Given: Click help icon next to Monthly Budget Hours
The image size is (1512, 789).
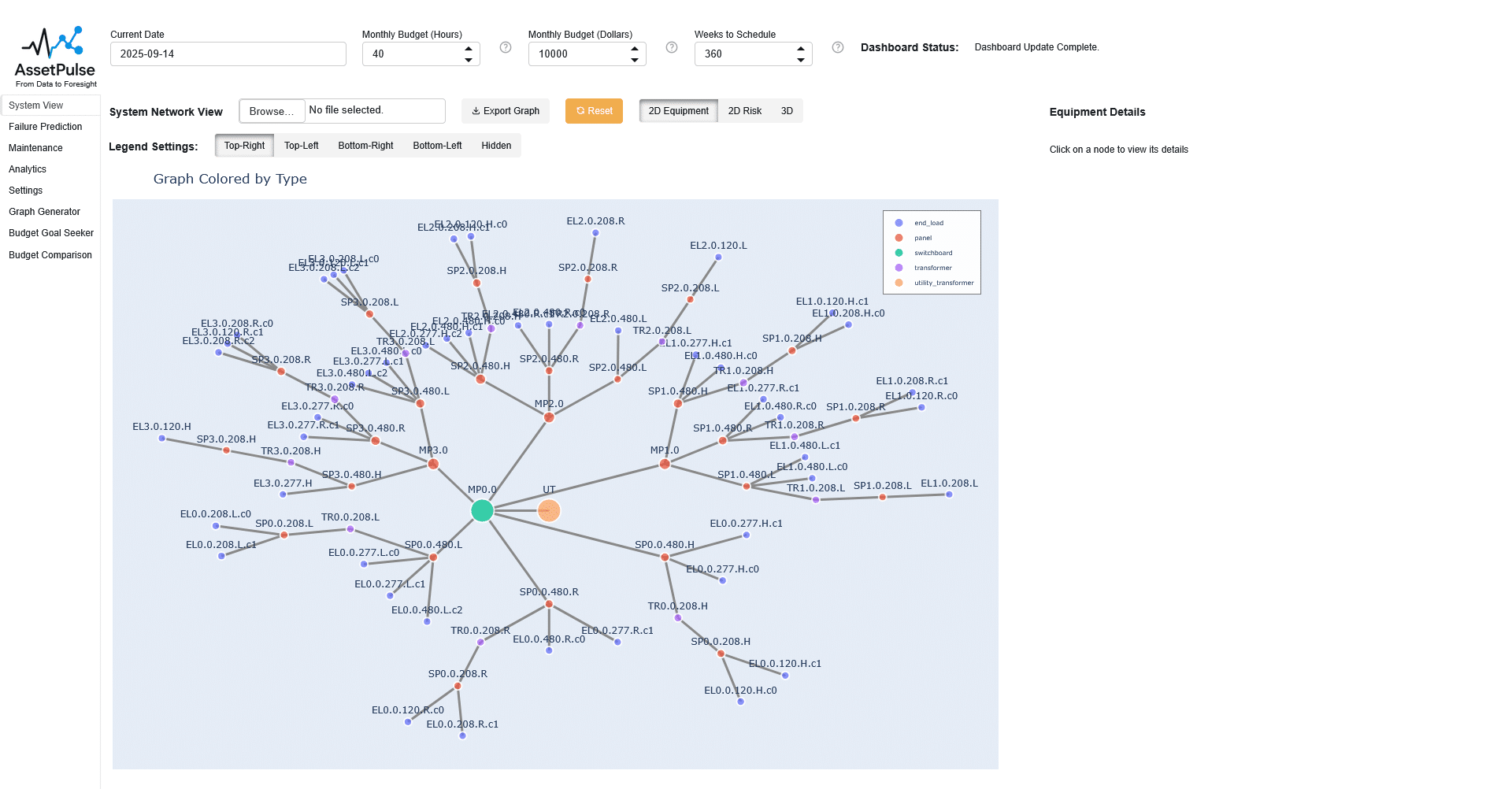Looking at the screenshot, I should 506,47.
